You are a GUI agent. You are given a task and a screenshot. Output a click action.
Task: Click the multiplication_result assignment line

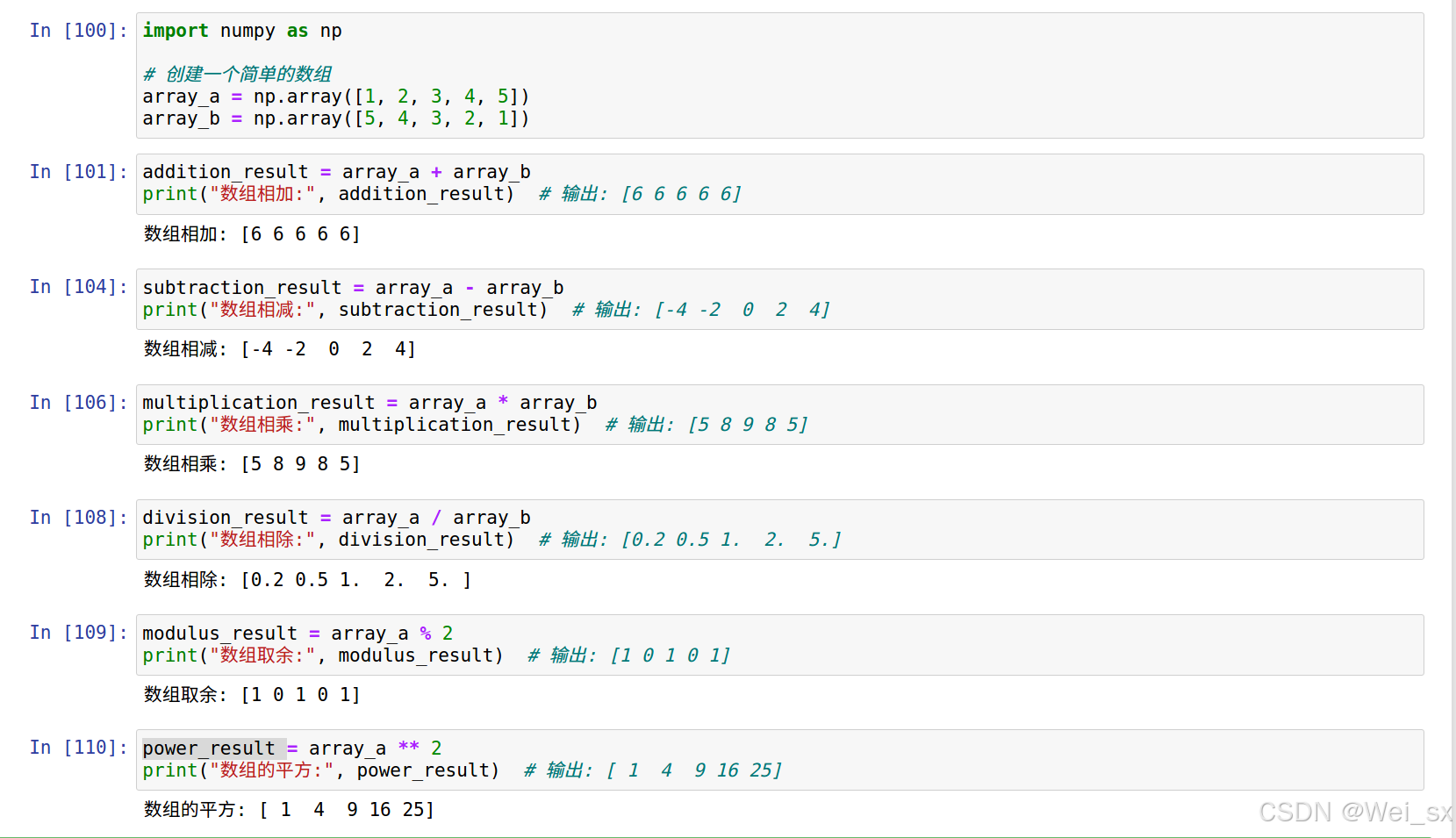point(369,403)
